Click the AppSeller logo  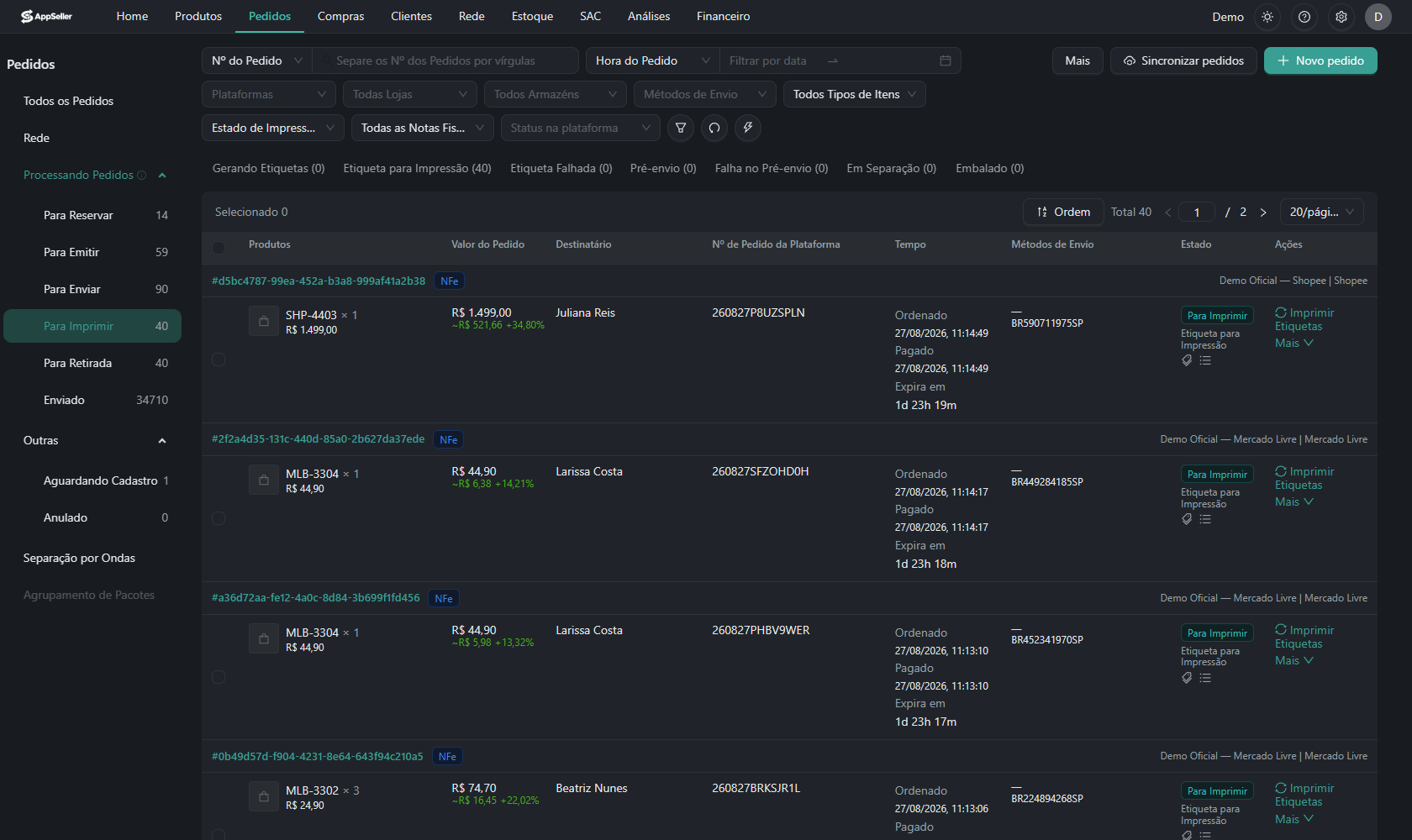coord(46,16)
